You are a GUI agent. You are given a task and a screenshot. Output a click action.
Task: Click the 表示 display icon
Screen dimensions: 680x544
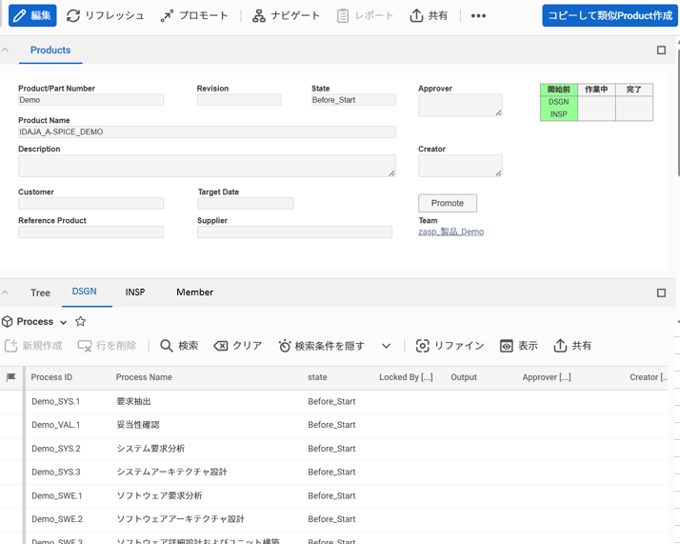click(507, 346)
